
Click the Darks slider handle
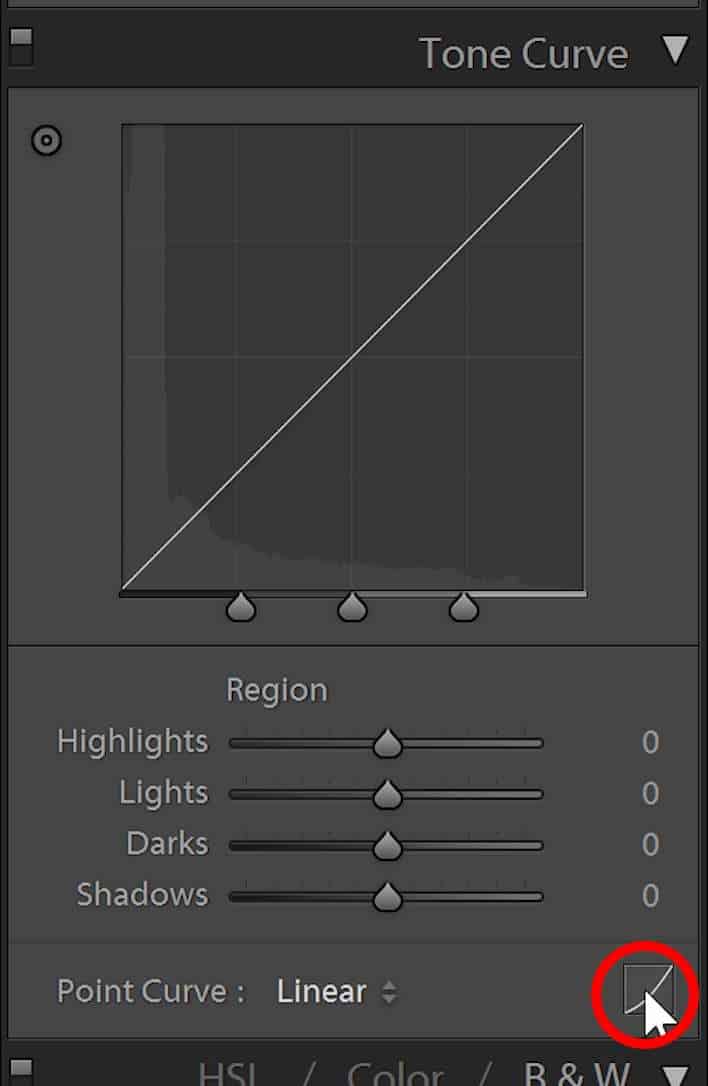click(387, 846)
